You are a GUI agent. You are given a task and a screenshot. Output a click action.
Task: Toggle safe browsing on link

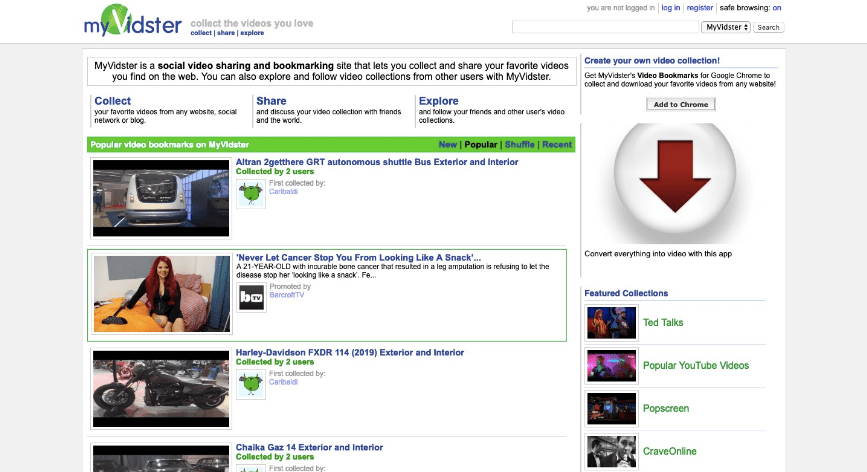tap(777, 8)
